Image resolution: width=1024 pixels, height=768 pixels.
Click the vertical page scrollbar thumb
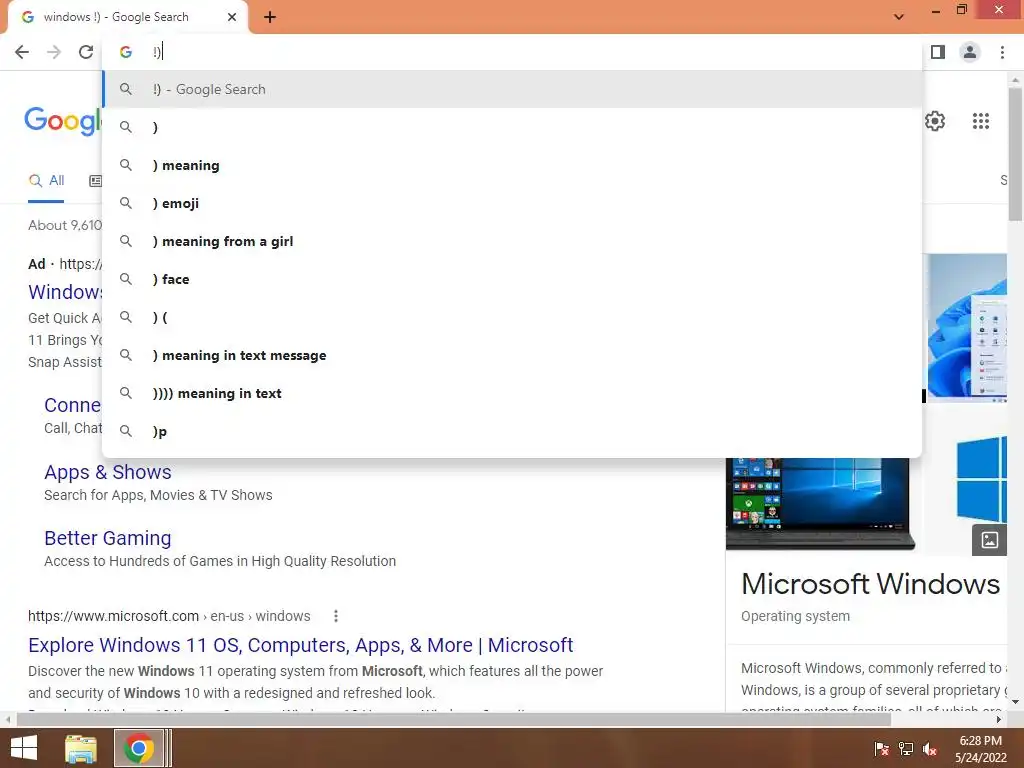[x=1015, y=155]
